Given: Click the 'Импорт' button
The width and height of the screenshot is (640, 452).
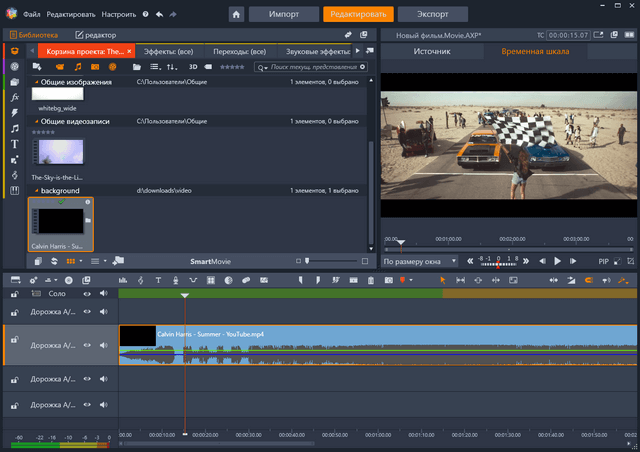Looking at the screenshot, I should tap(282, 15).
